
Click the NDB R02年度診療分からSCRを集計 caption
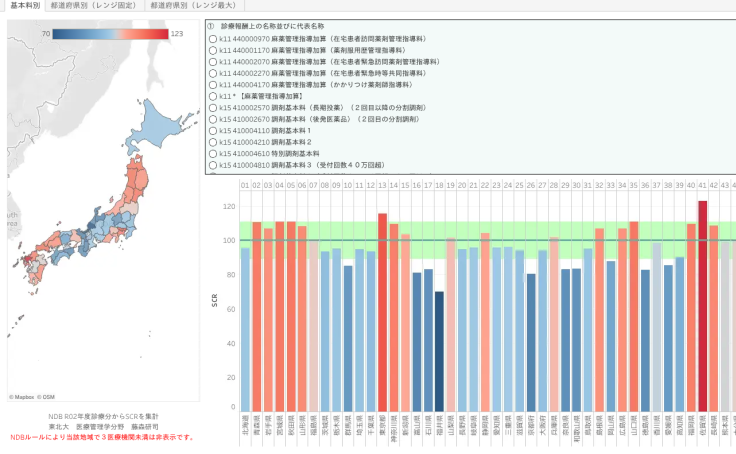point(103,416)
